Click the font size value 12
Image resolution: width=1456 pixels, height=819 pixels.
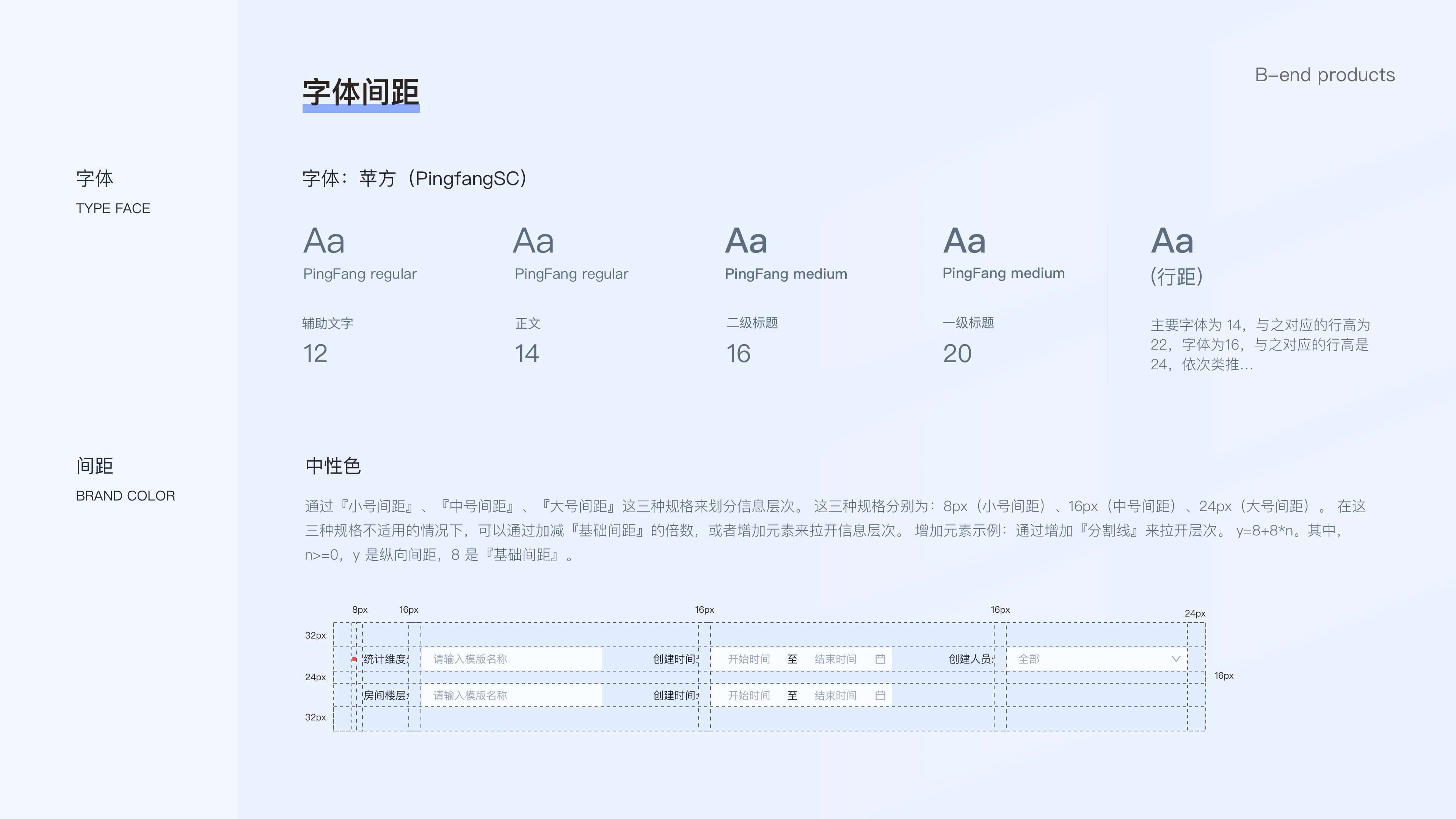coord(315,354)
